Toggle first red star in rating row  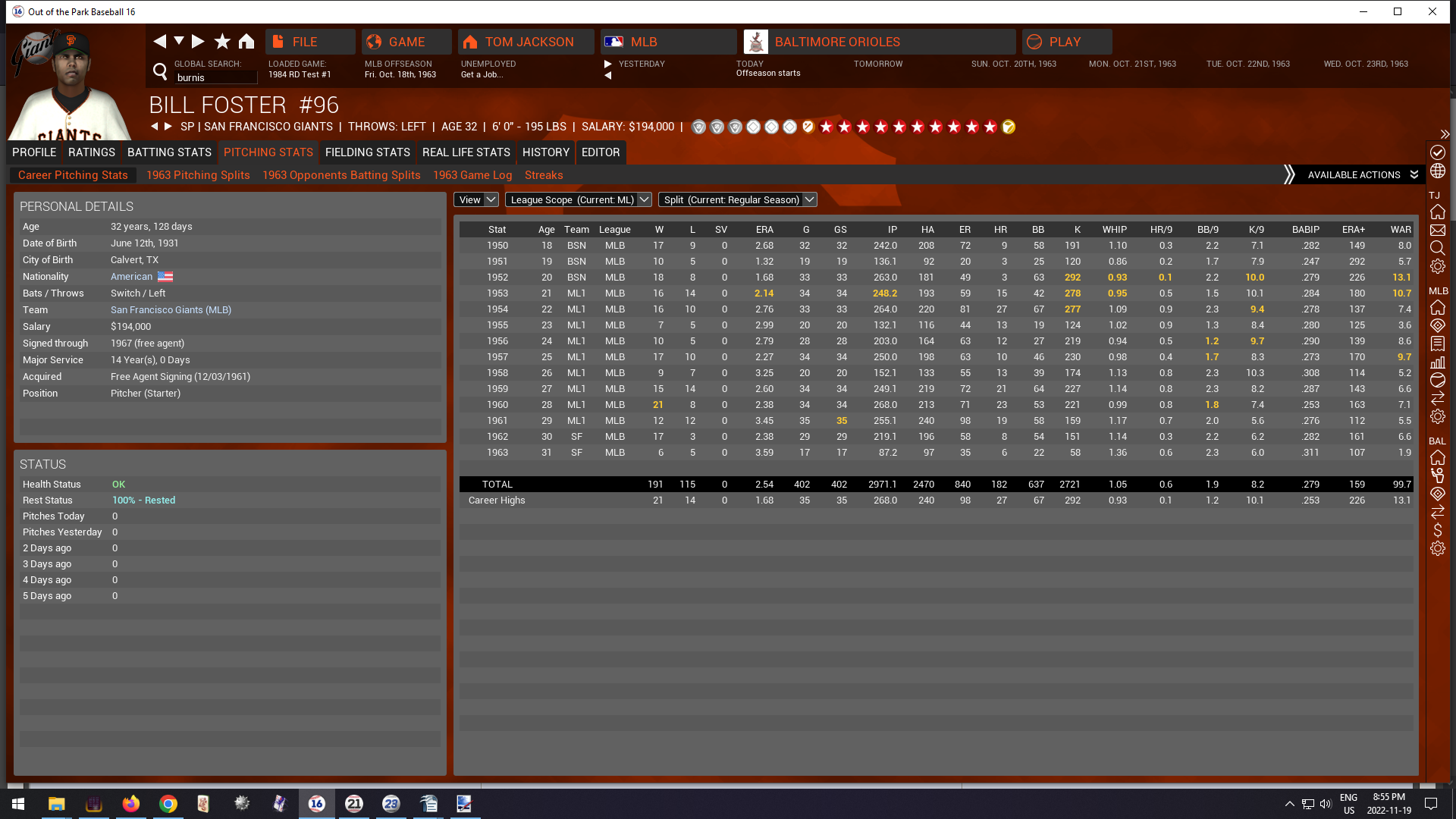click(x=827, y=127)
